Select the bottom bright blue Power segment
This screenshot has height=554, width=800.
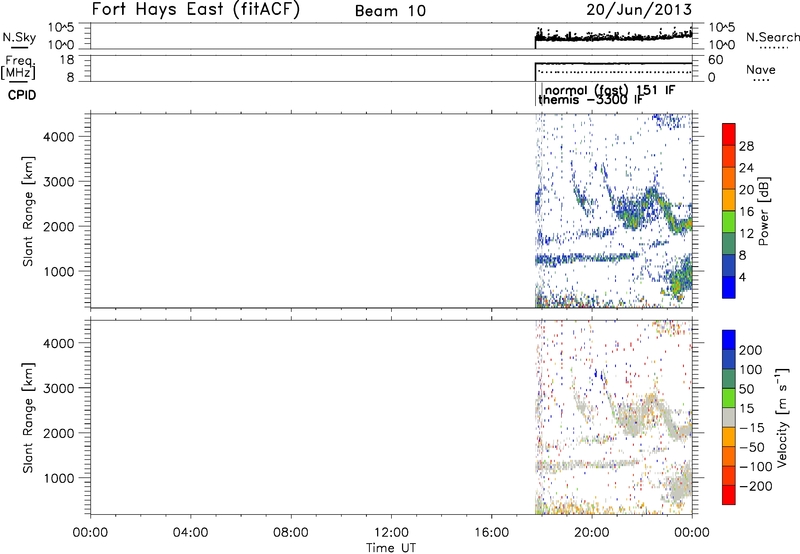(729, 287)
